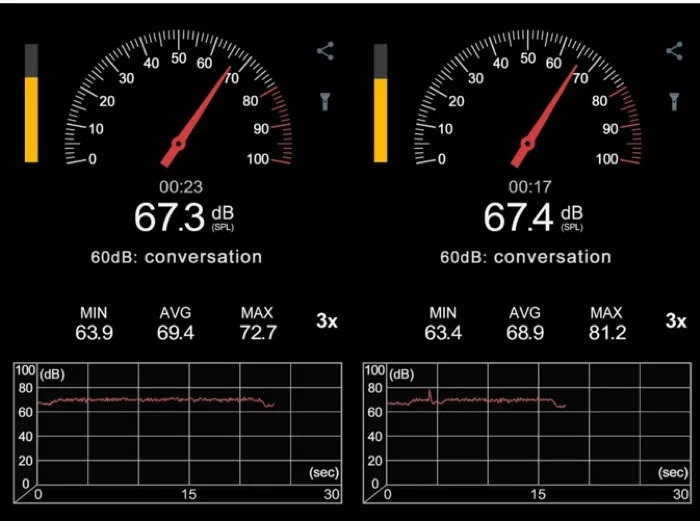Click the yellow level bar on left meter
700x527 pixels.
(31, 119)
